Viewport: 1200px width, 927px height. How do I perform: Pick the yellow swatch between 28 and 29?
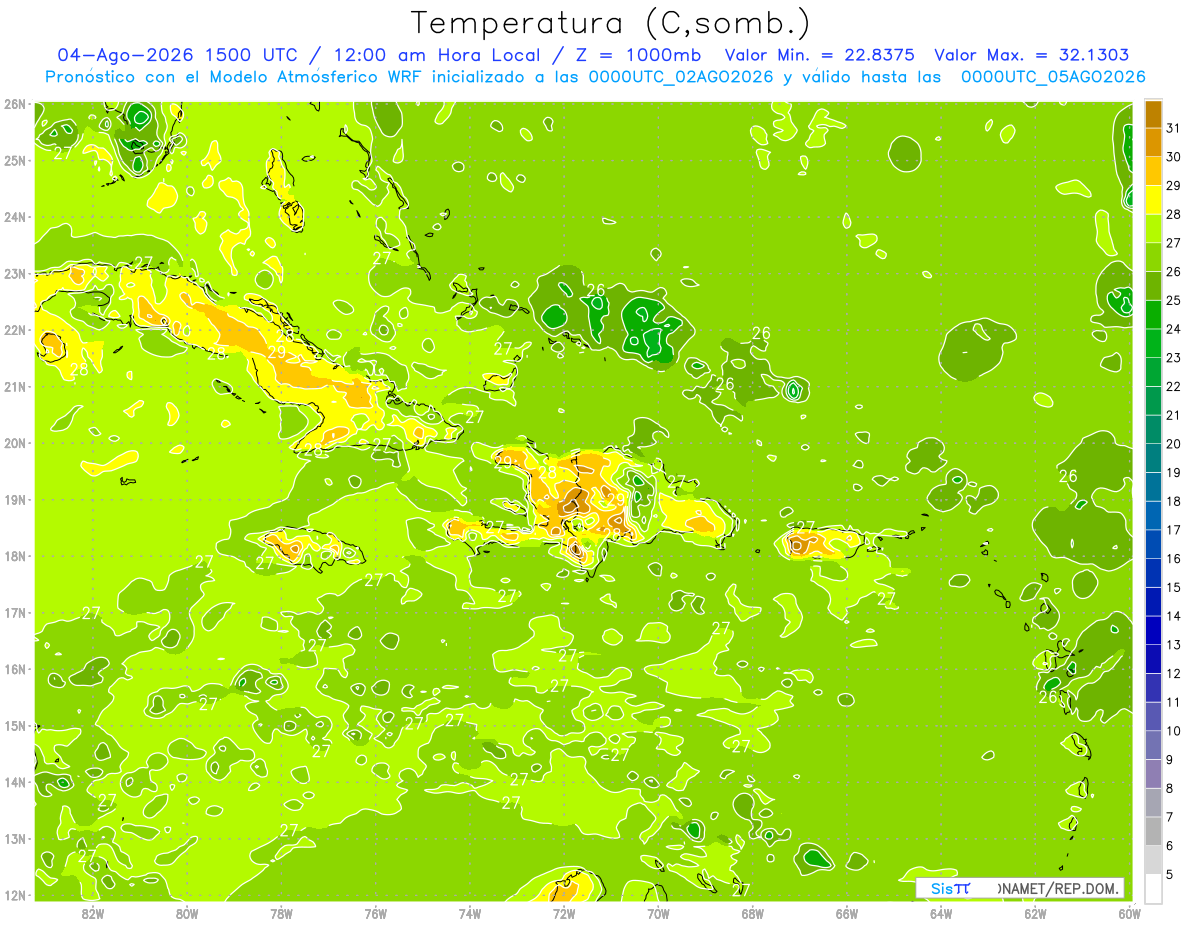[1153, 200]
